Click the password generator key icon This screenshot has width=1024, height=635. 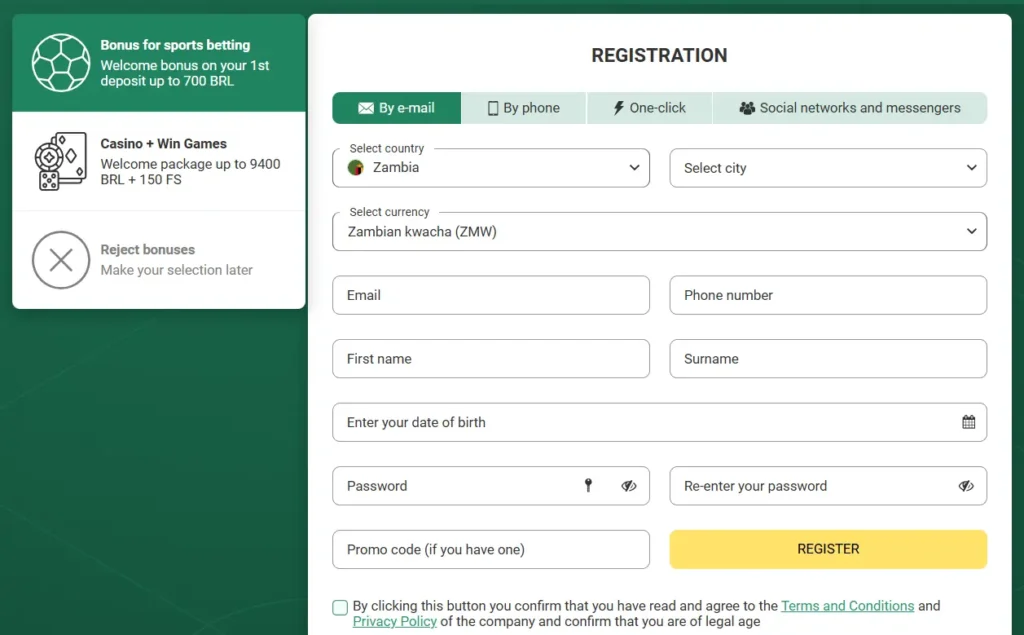[588, 486]
